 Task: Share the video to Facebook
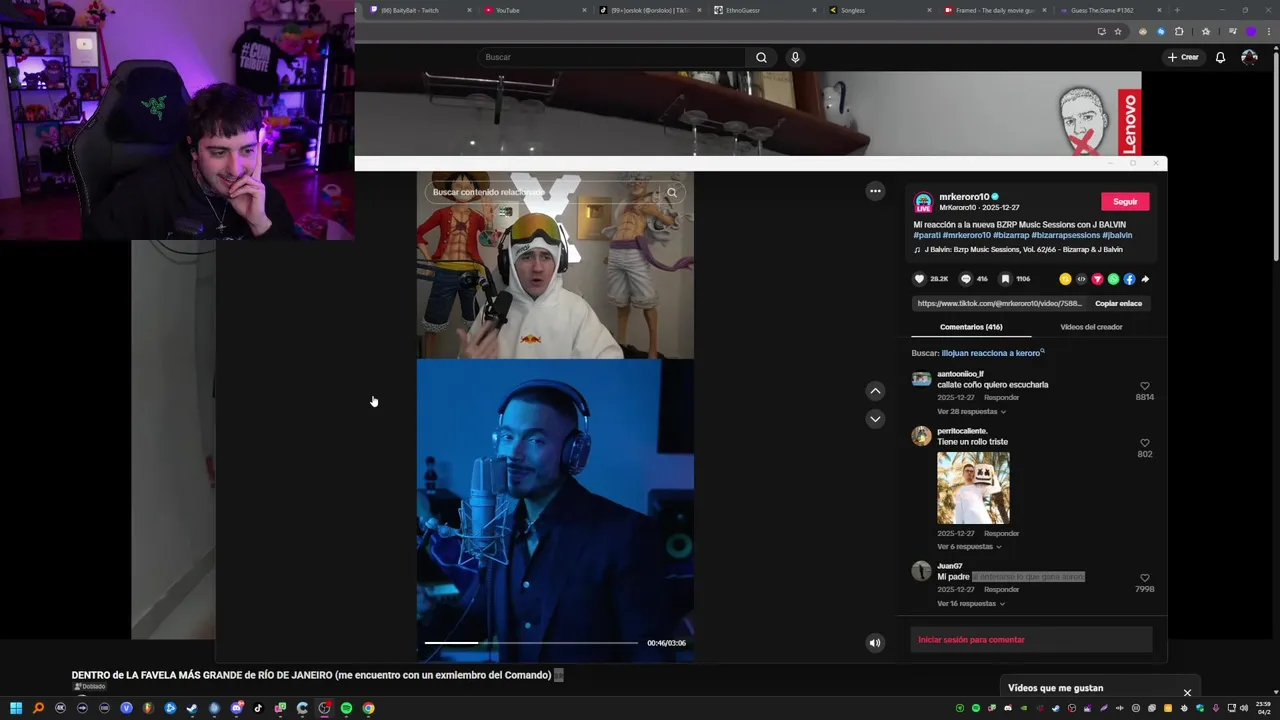coord(1129,279)
